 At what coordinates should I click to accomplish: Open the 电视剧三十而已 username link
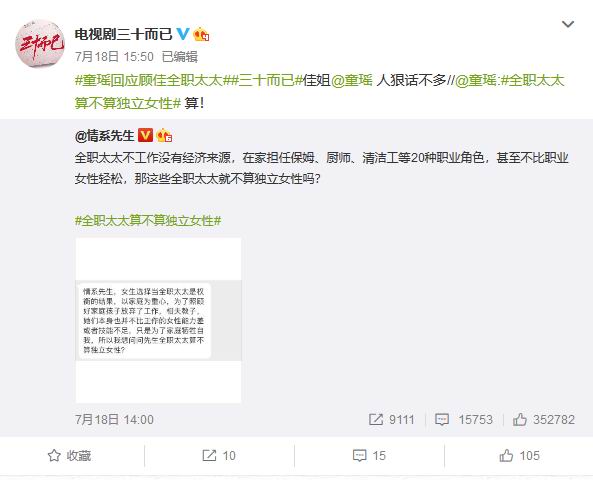coord(124,34)
